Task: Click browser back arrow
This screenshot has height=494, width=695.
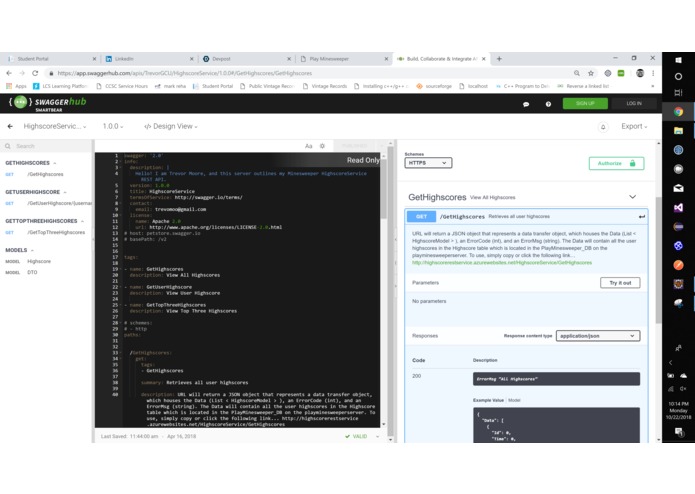Action: point(9,73)
